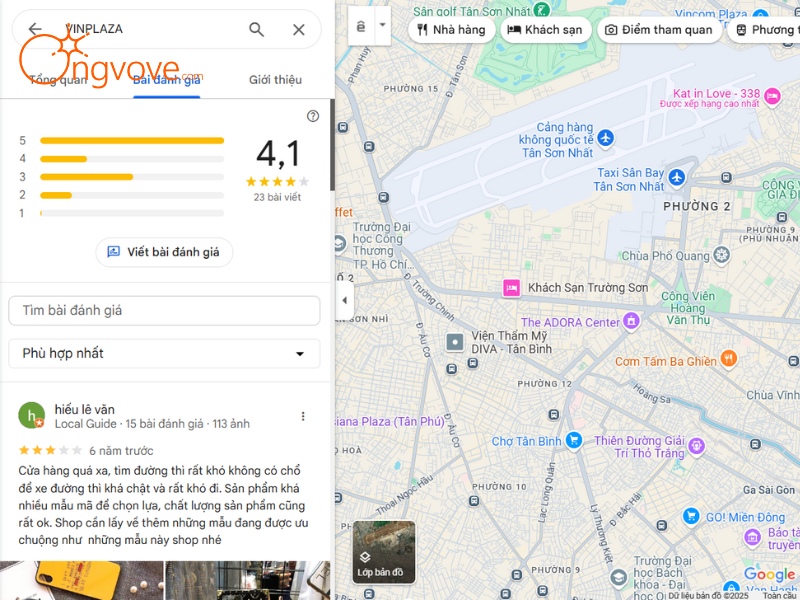Click the 5-star rating bar
Viewport: 800px width, 600px height.
132,141
